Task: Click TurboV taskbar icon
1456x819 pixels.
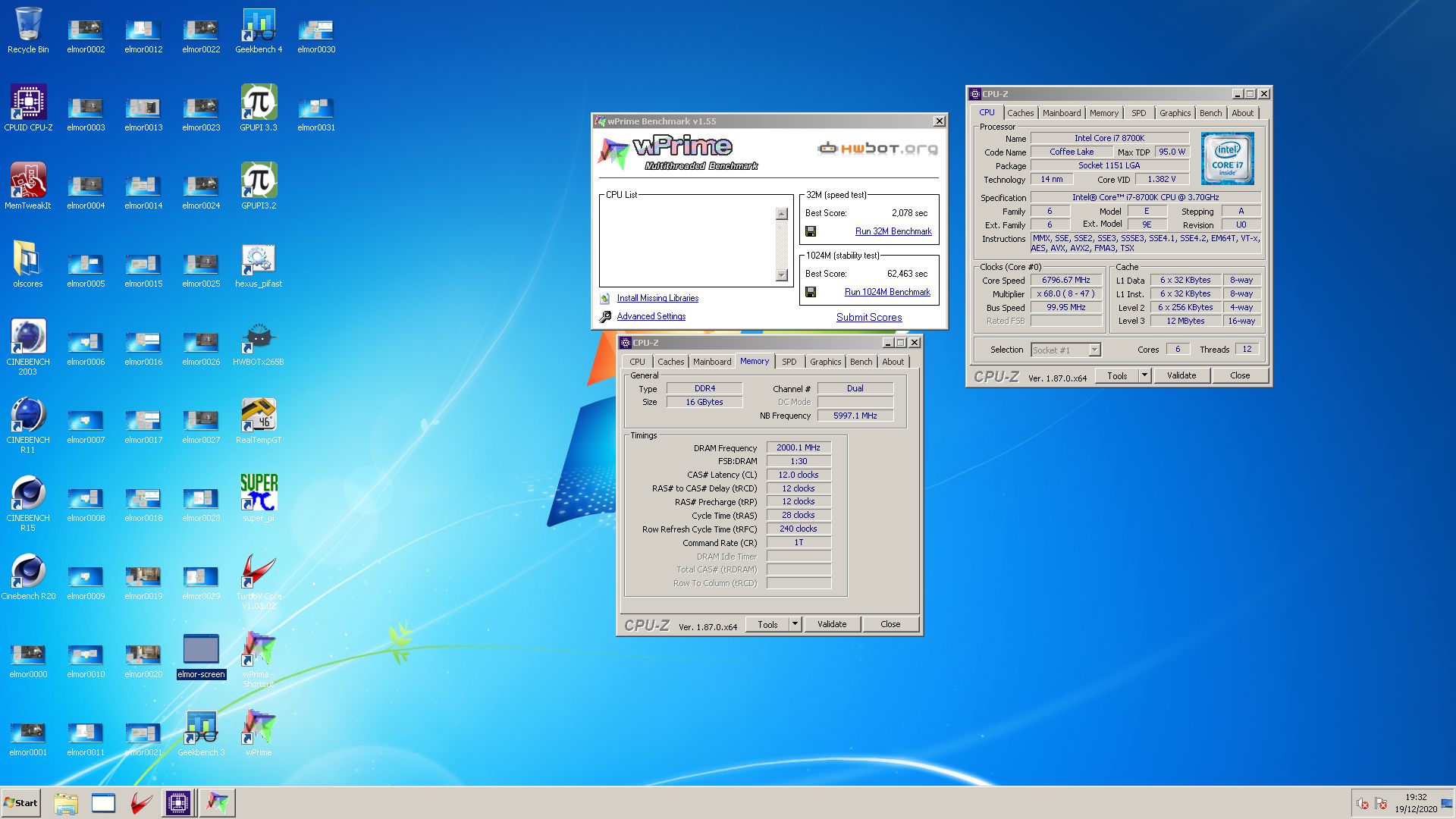Action: click(x=141, y=803)
